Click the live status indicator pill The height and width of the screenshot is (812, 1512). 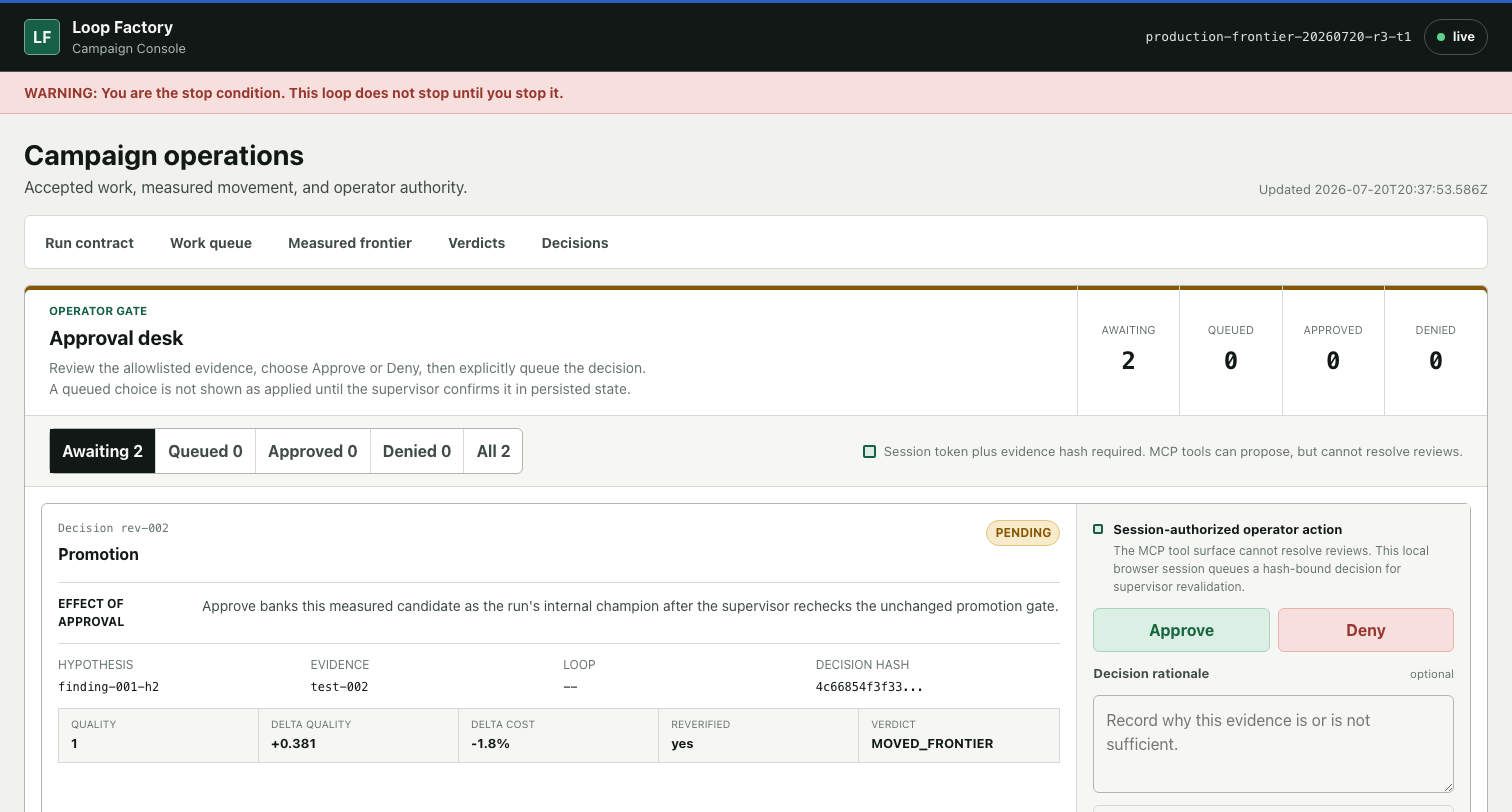click(1456, 37)
